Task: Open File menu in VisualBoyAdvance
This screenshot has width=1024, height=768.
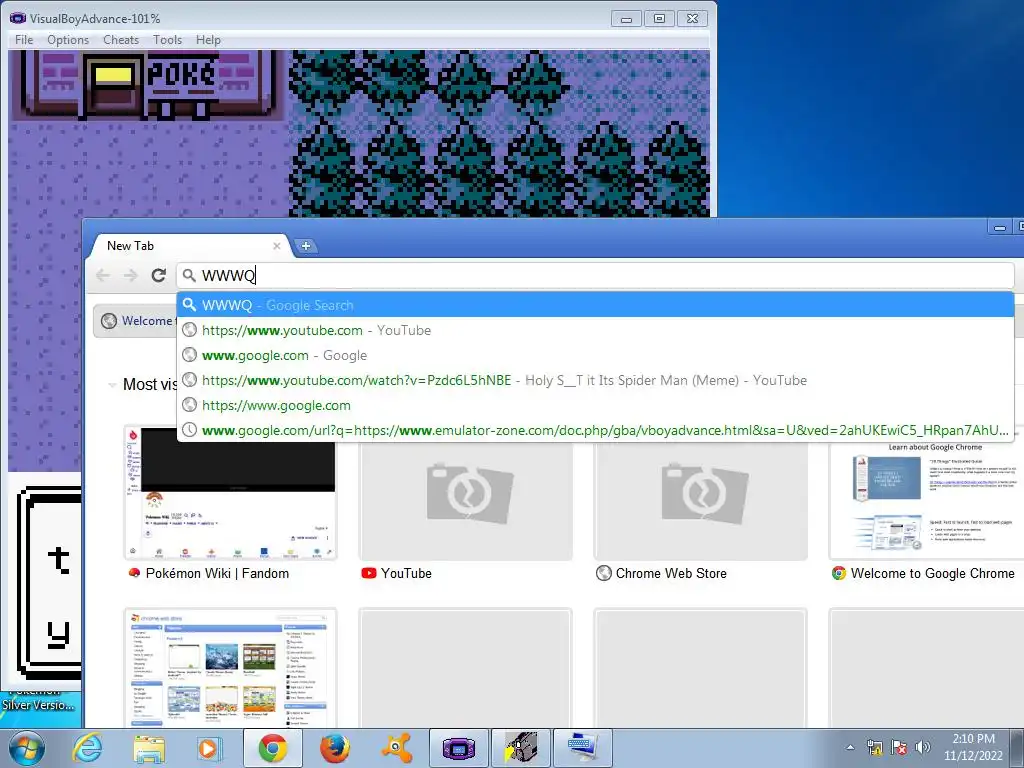Action: point(24,40)
